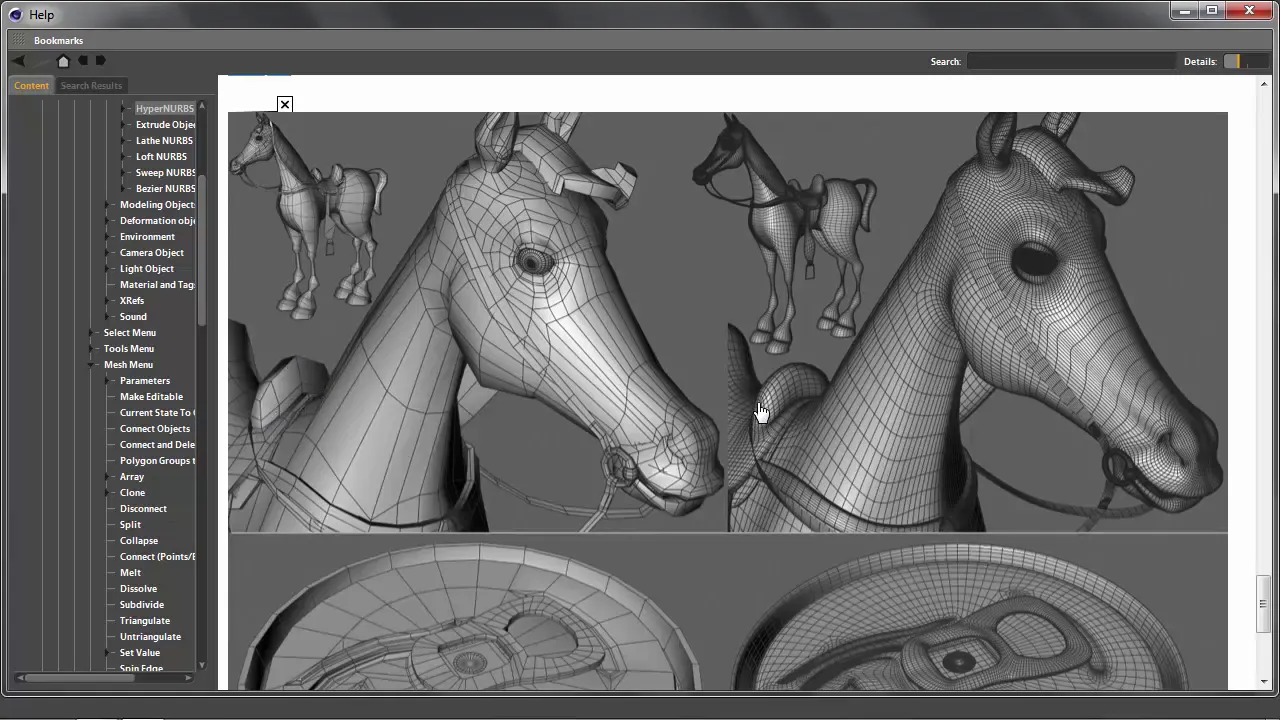Open the Disconnect topic
Screen dimensions: 1280x720
click(x=143, y=508)
